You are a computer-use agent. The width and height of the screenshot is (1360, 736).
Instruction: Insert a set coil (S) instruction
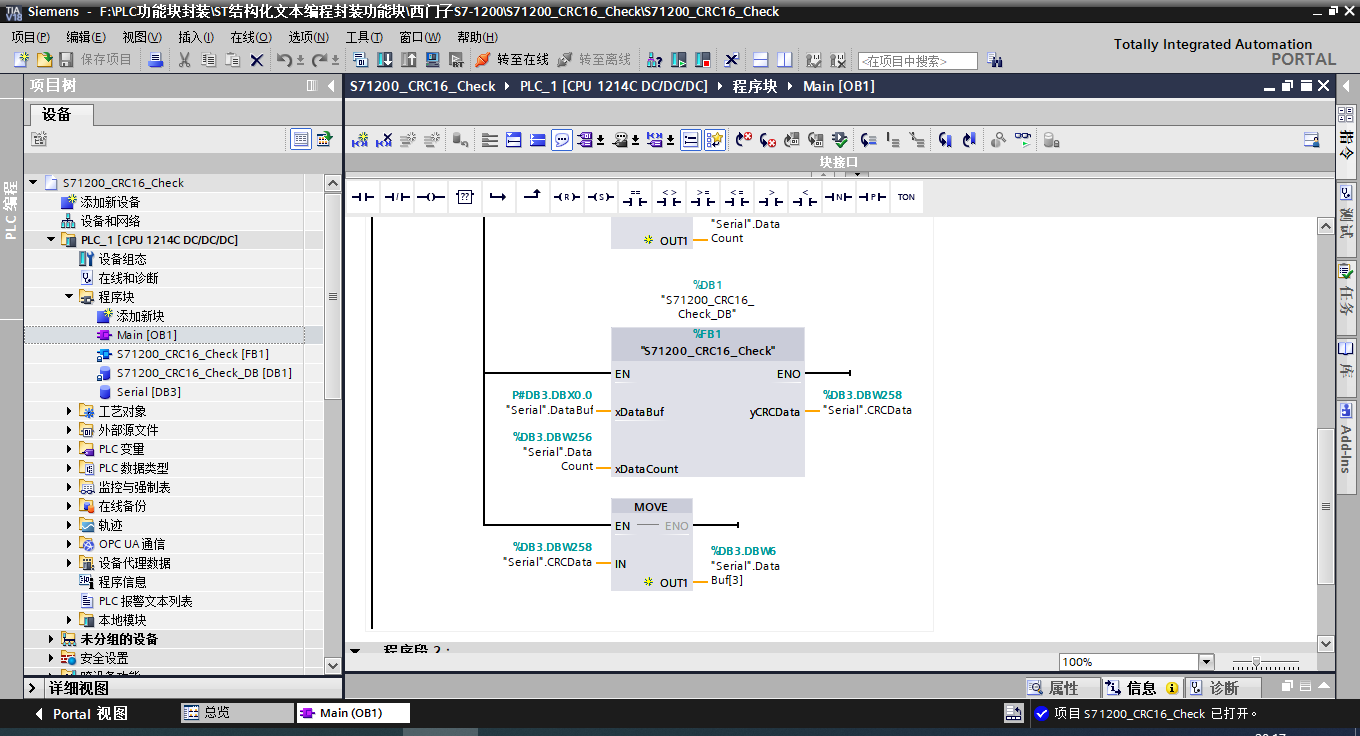point(600,197)
